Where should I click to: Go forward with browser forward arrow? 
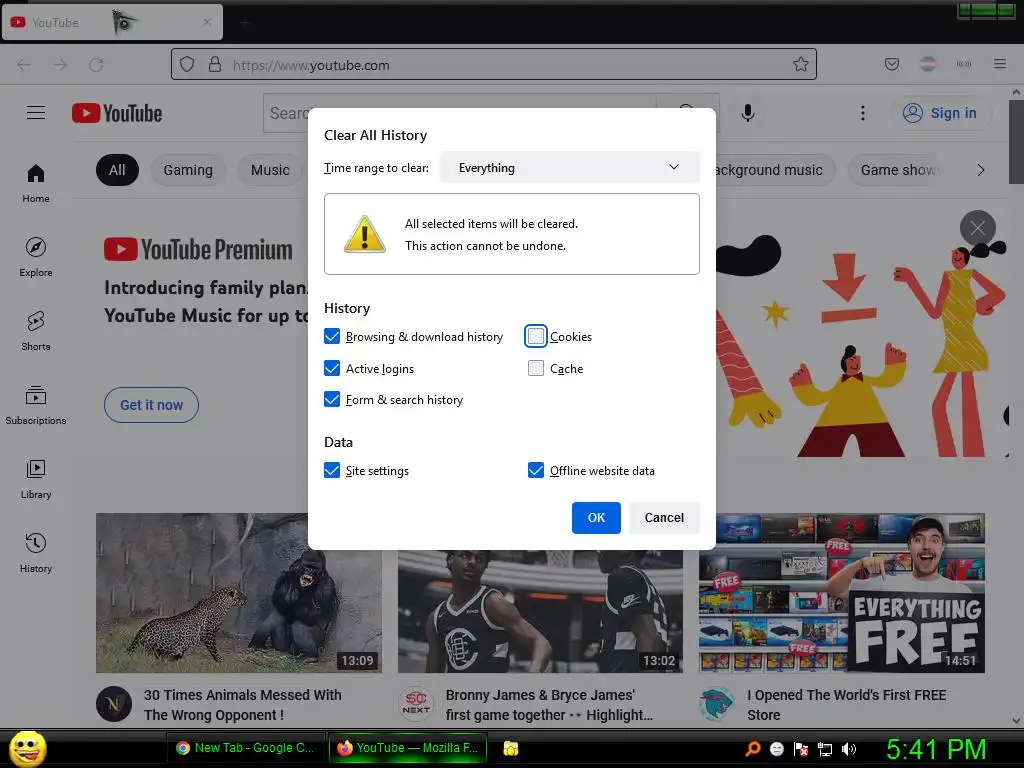click(60, 65)
